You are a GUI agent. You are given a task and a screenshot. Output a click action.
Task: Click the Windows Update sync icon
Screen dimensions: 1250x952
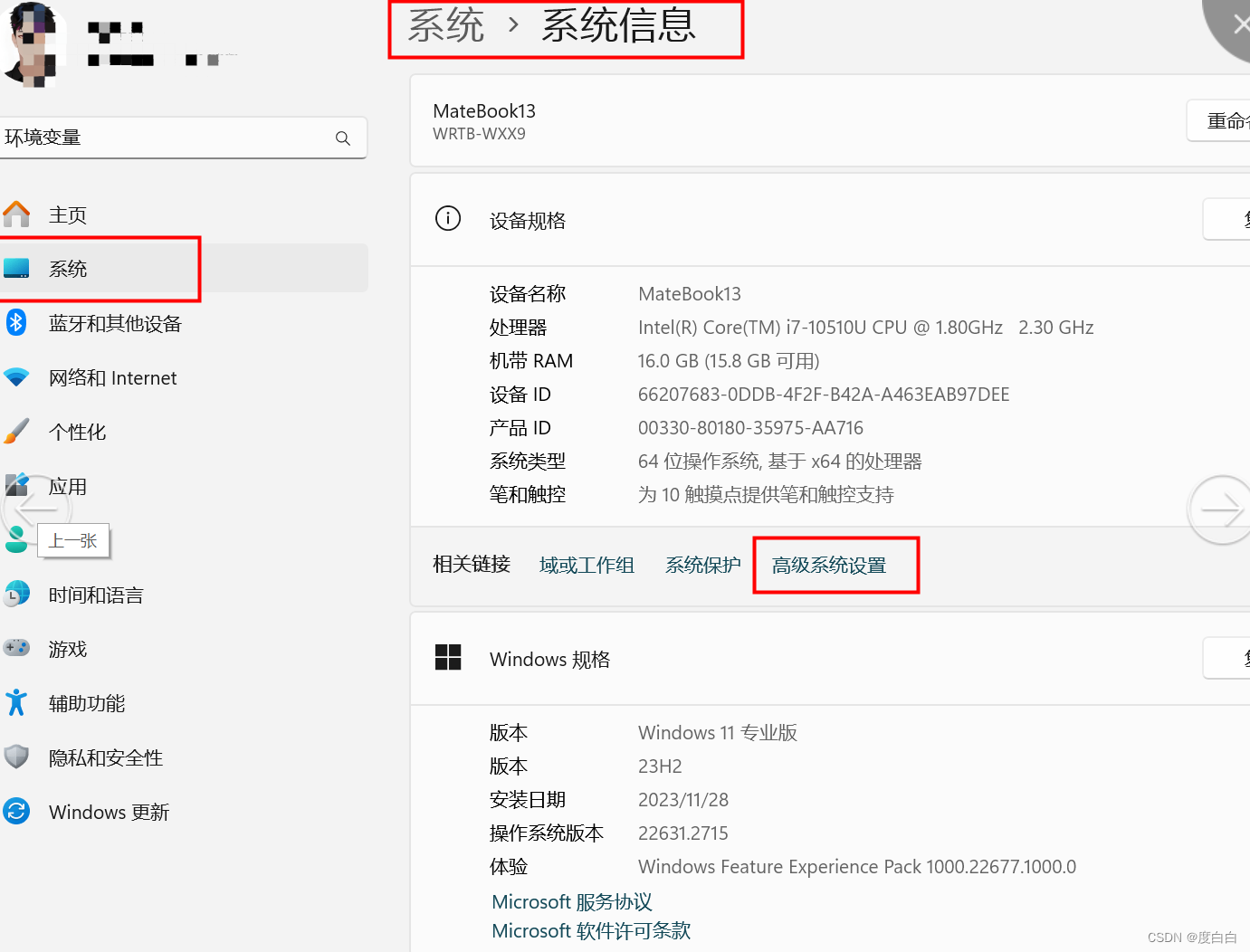pyautogui.click(x=16, y=811)
